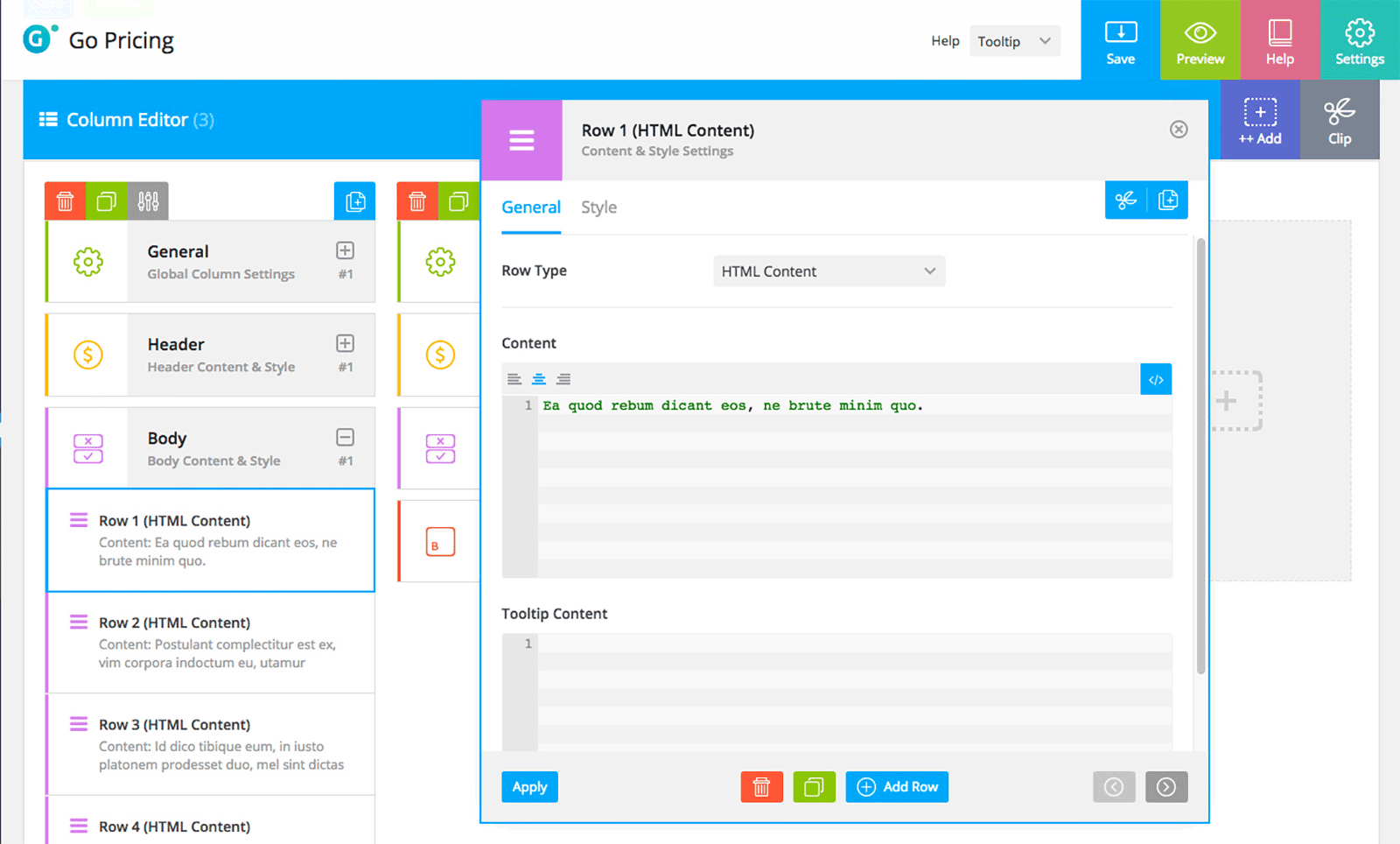Image resolution: width=1400 pixels, height=844 pixels.
Task: Align content right in the editor toolbar
Action: click(563, 379)
